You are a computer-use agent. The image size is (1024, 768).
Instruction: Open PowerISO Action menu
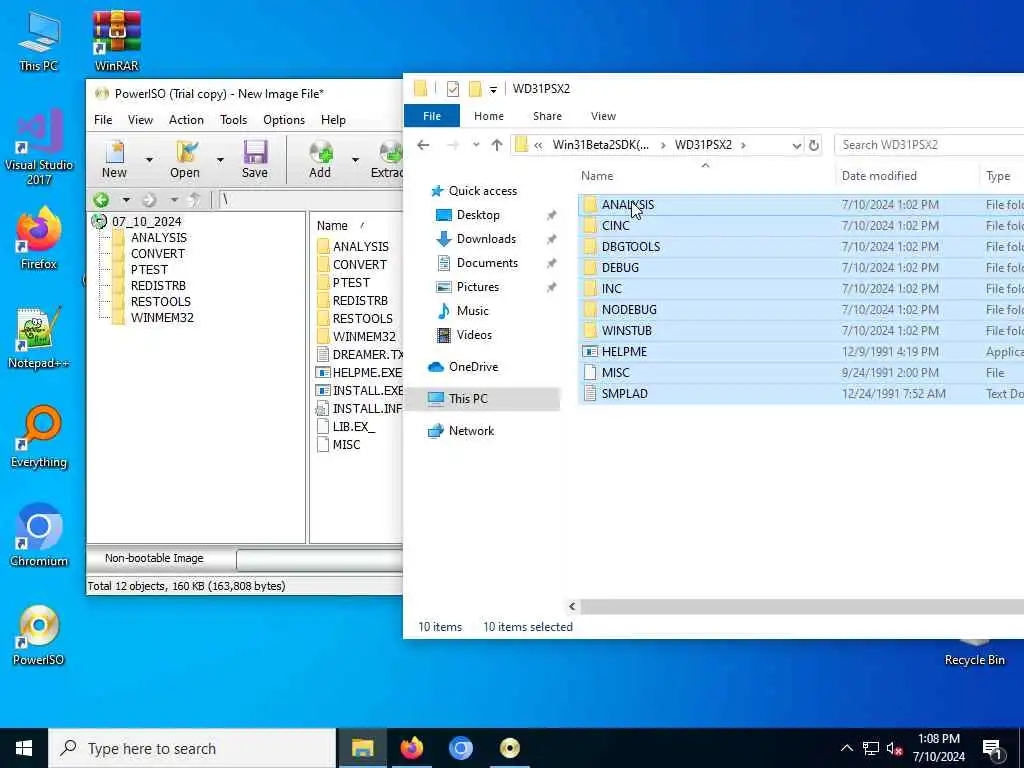click(186, 120)
